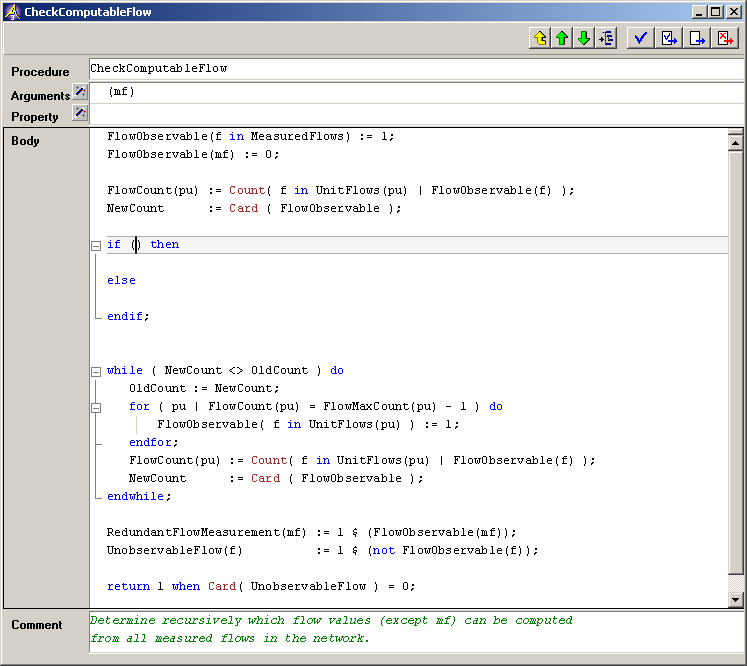Viewport: 747px width, 666px height.
Task: Collapse the for loop block
Action: 96,408
